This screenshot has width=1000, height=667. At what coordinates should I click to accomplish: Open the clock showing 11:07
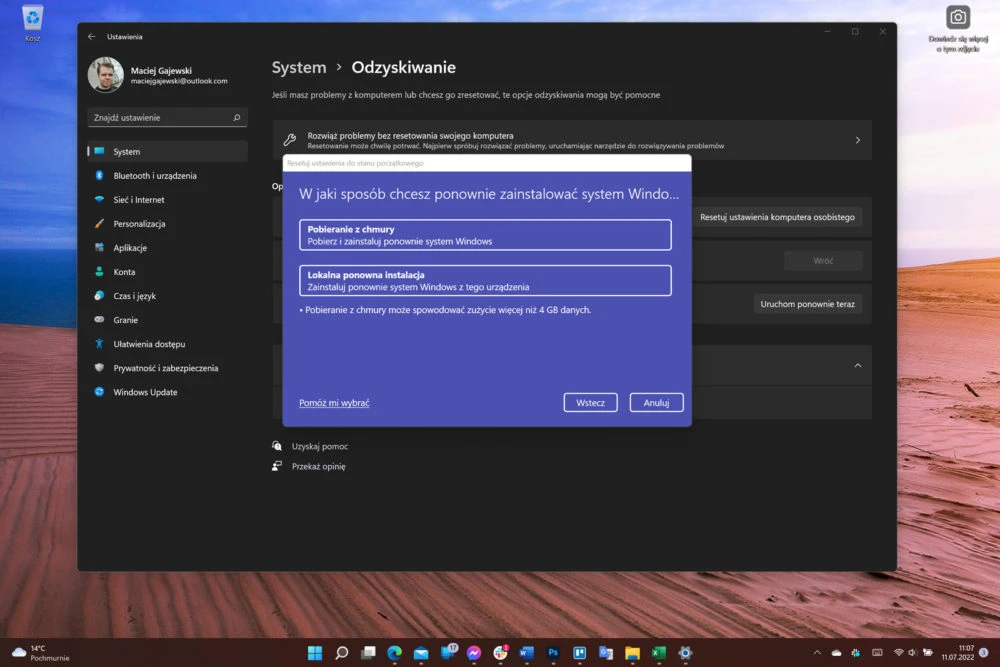958,652
